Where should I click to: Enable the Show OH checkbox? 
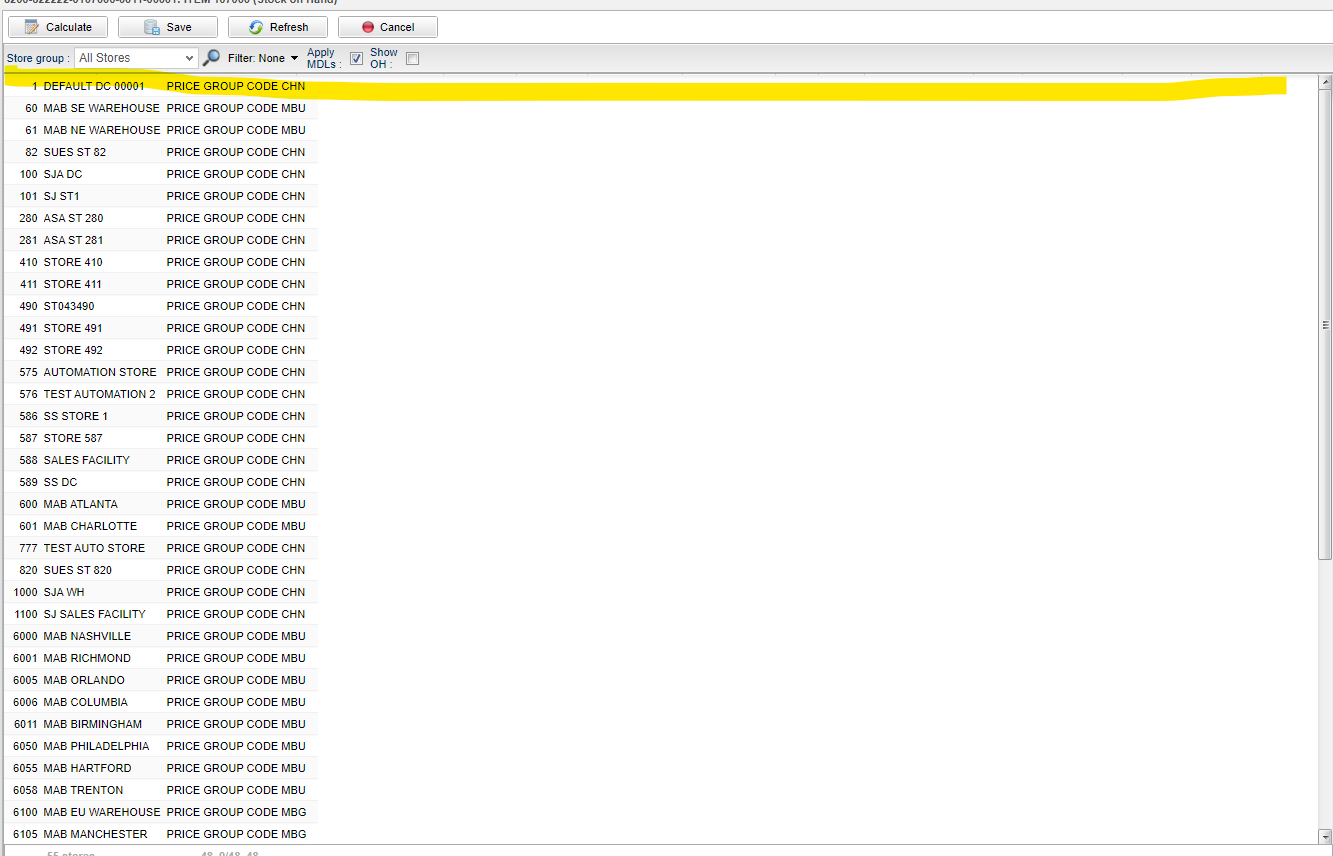pyautogui.click(x=412, y=59)
